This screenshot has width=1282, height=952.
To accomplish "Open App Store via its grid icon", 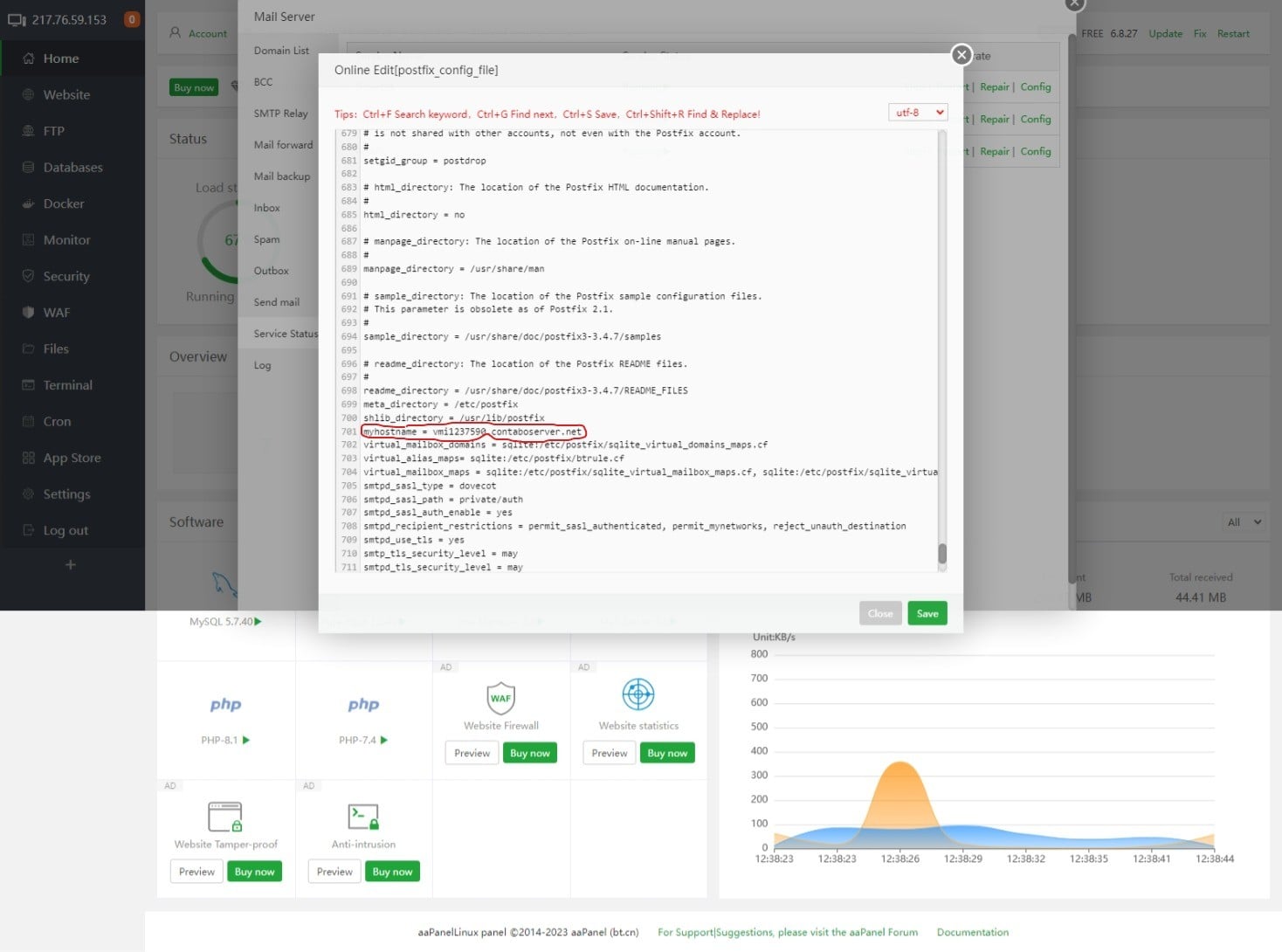I will 28,458.
